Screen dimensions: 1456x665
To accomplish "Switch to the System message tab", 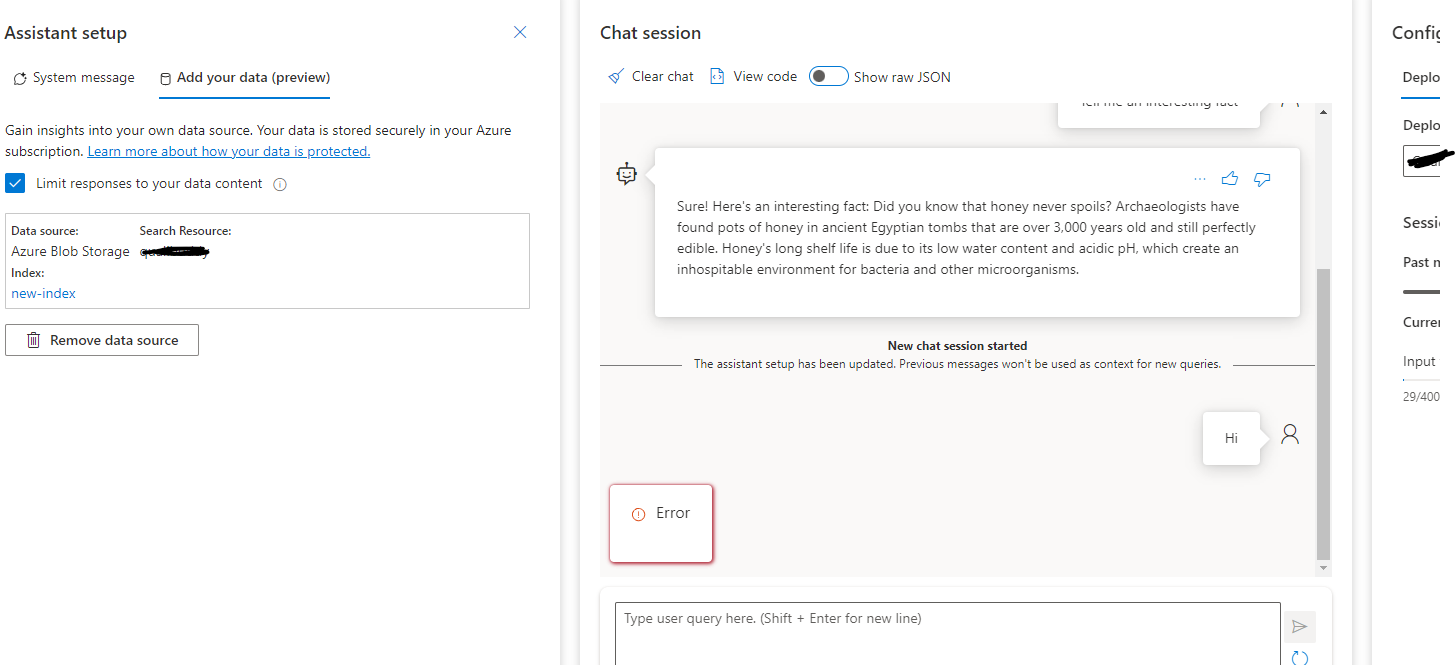I will click(81, 77).
